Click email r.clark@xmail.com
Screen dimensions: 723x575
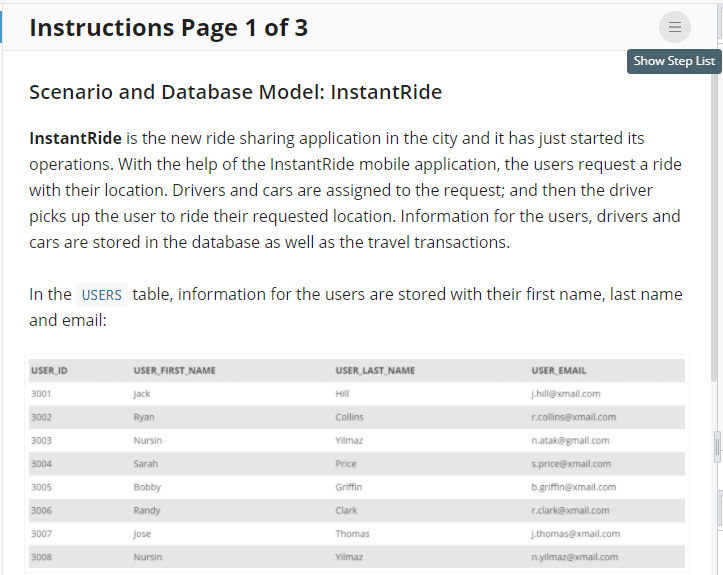(x=570, y=510)
